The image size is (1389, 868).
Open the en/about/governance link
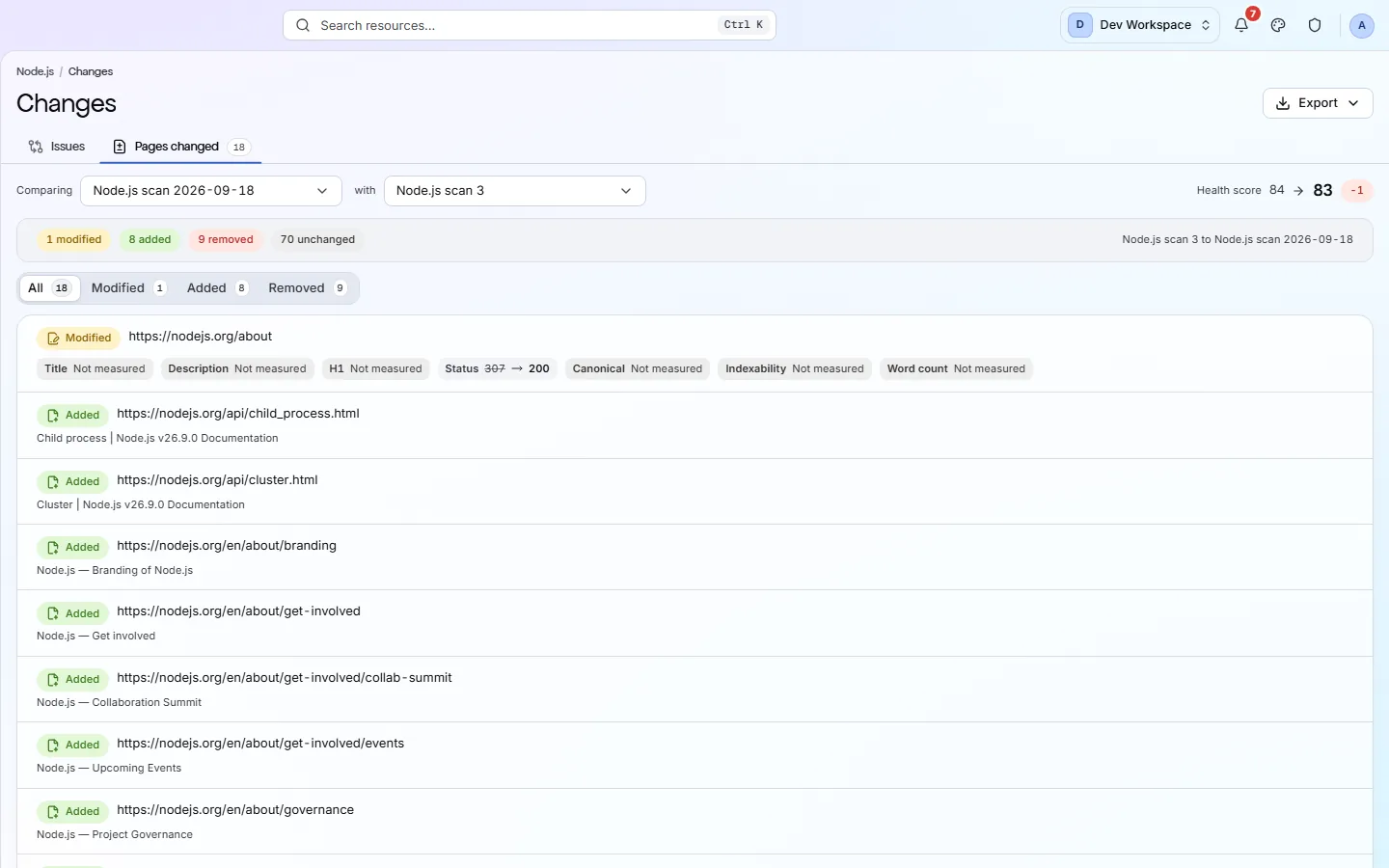(235, 810)
